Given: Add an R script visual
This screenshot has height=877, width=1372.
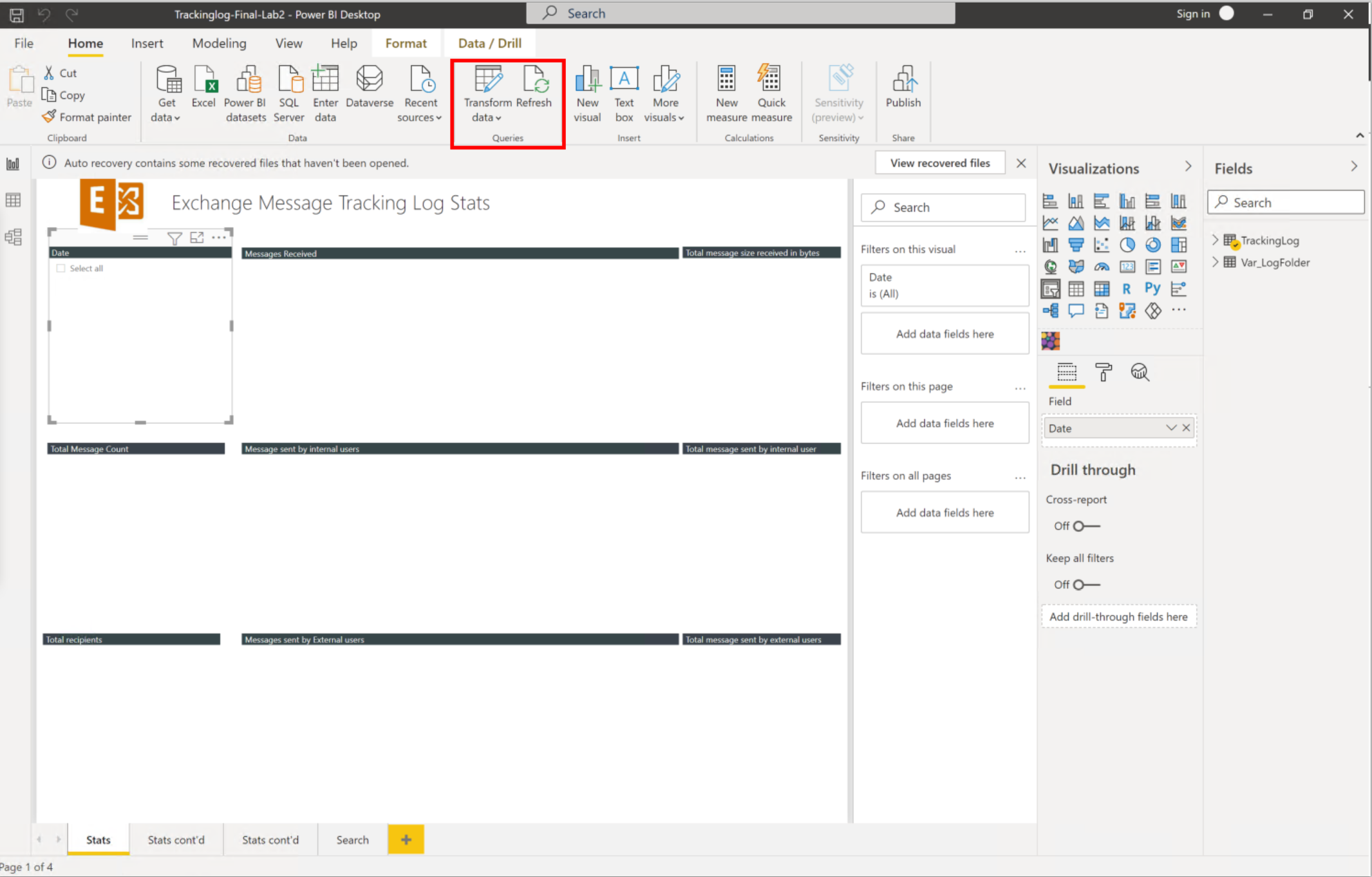Looking at the screenshot, I should [1126, 288].
